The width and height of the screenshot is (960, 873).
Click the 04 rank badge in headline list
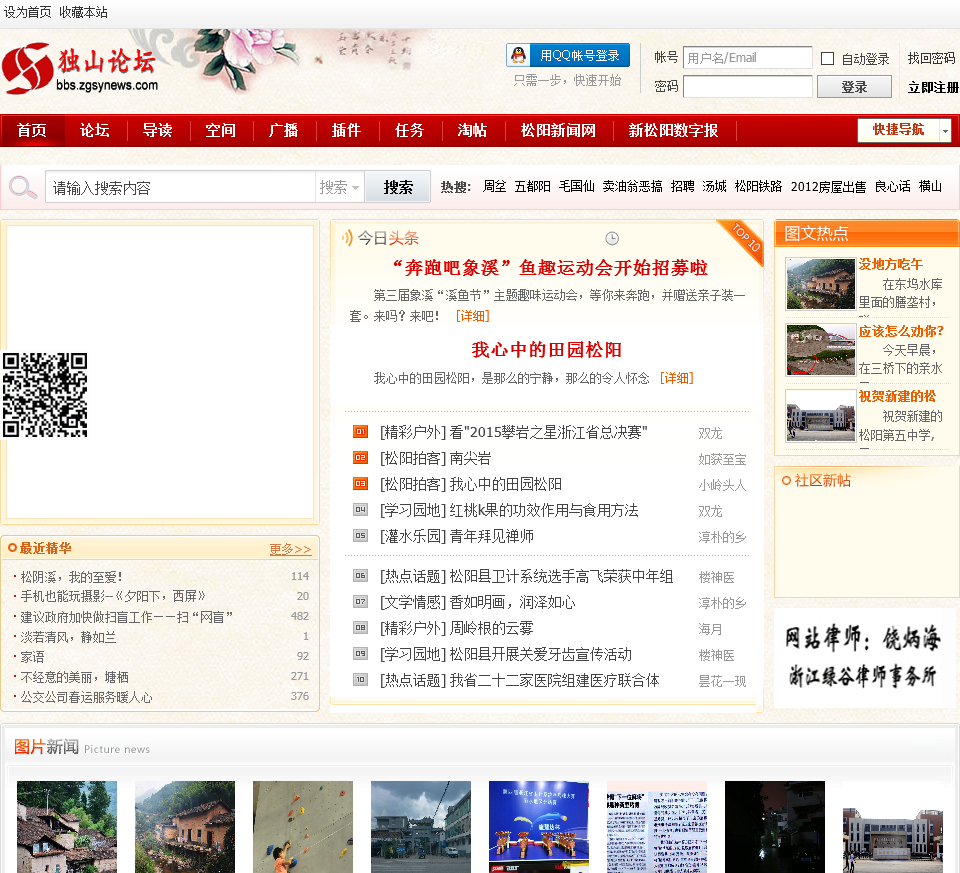tap(361, 509)
